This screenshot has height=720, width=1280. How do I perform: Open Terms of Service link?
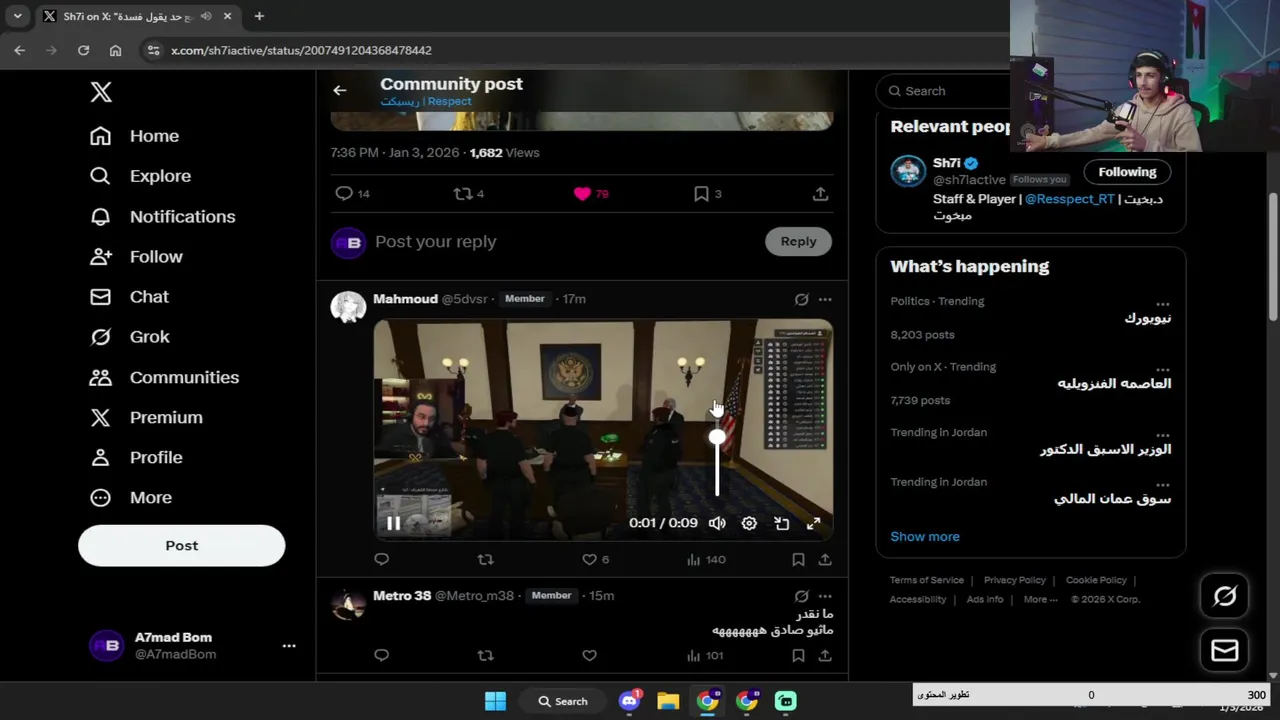[x=927, y=580]
